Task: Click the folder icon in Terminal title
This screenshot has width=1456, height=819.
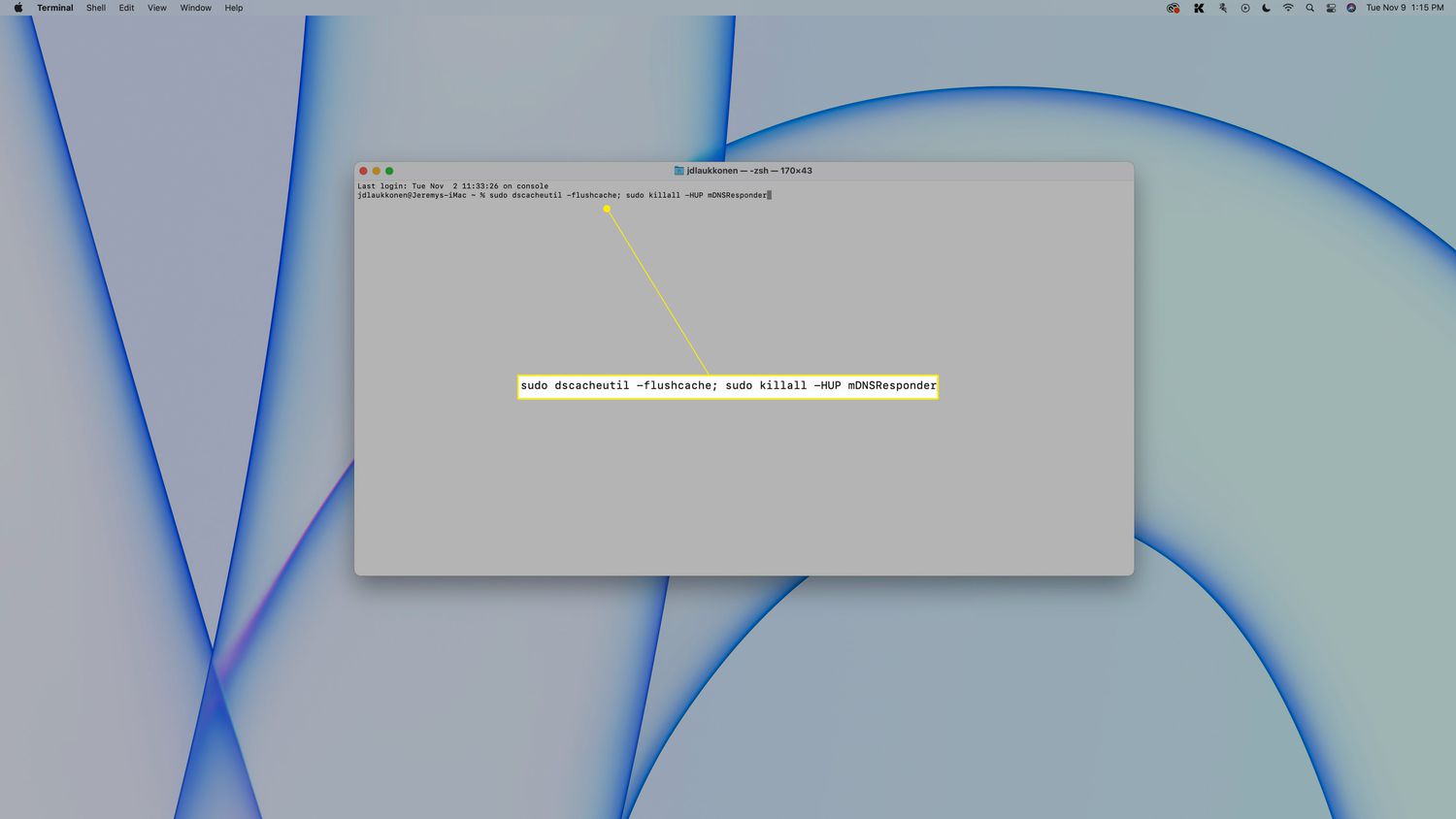Action: click(x=679, y=171)
